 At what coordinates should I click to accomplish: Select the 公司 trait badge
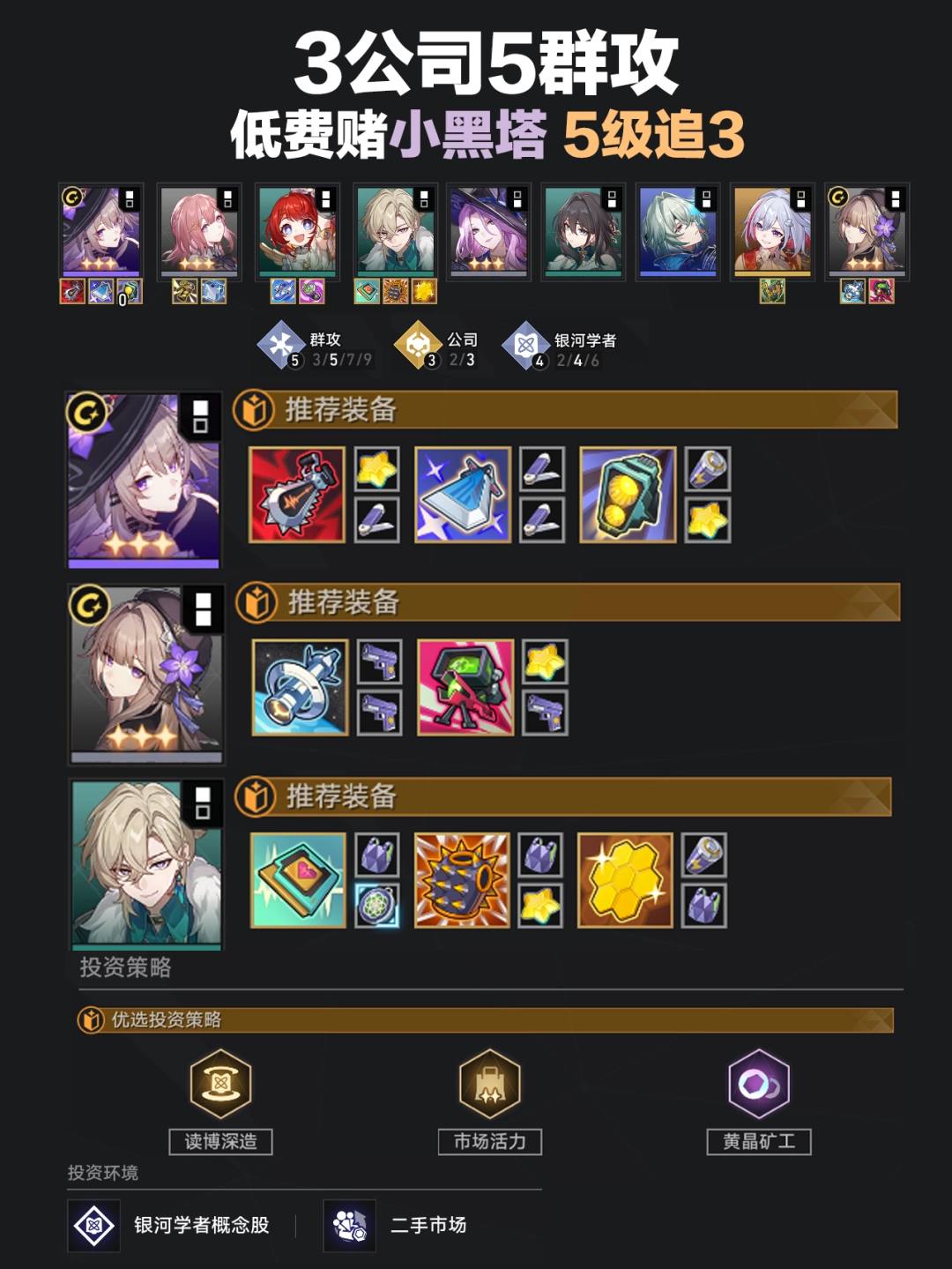click(x=436, y=348)
